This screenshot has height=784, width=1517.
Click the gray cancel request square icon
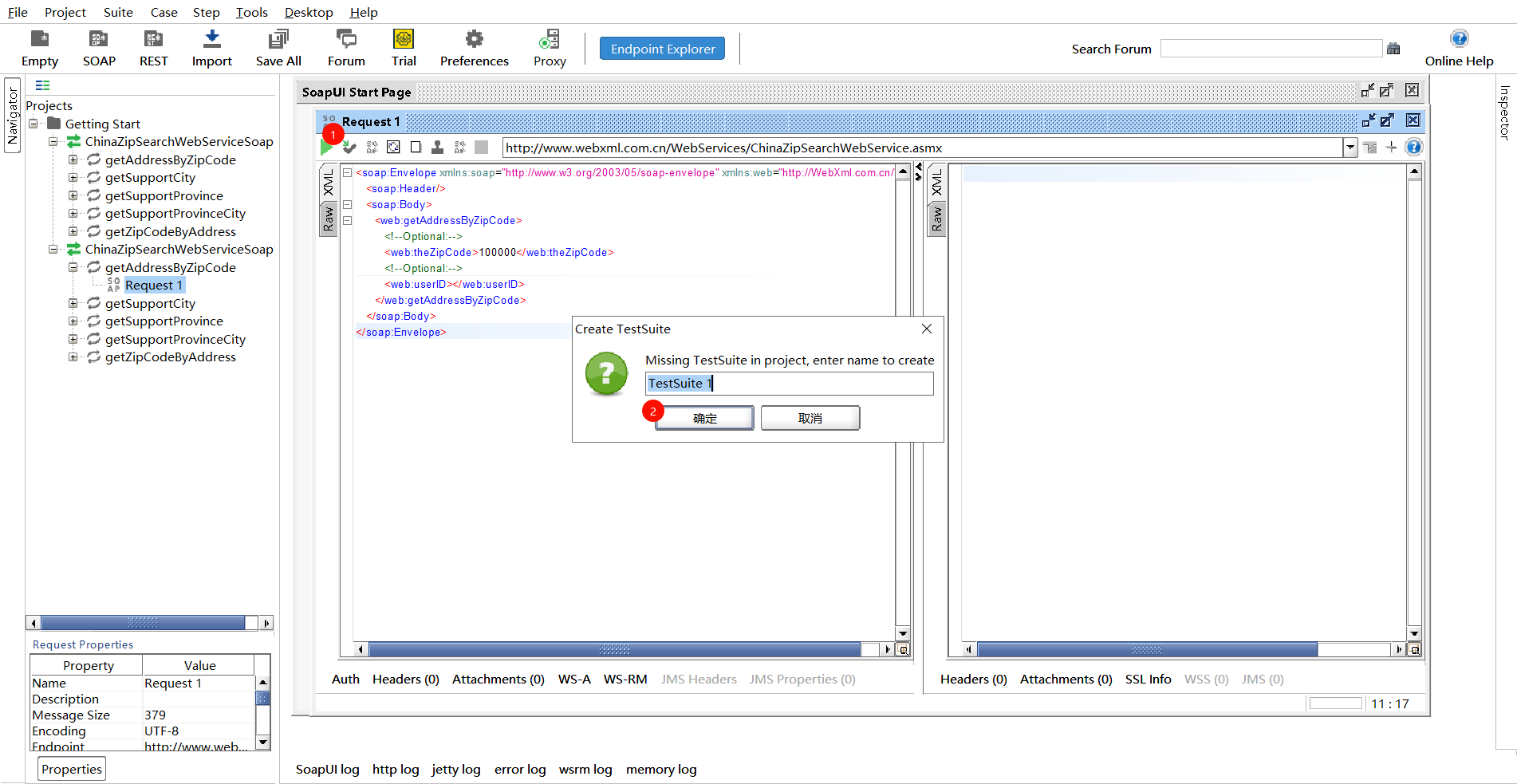(x=481, y=147)
